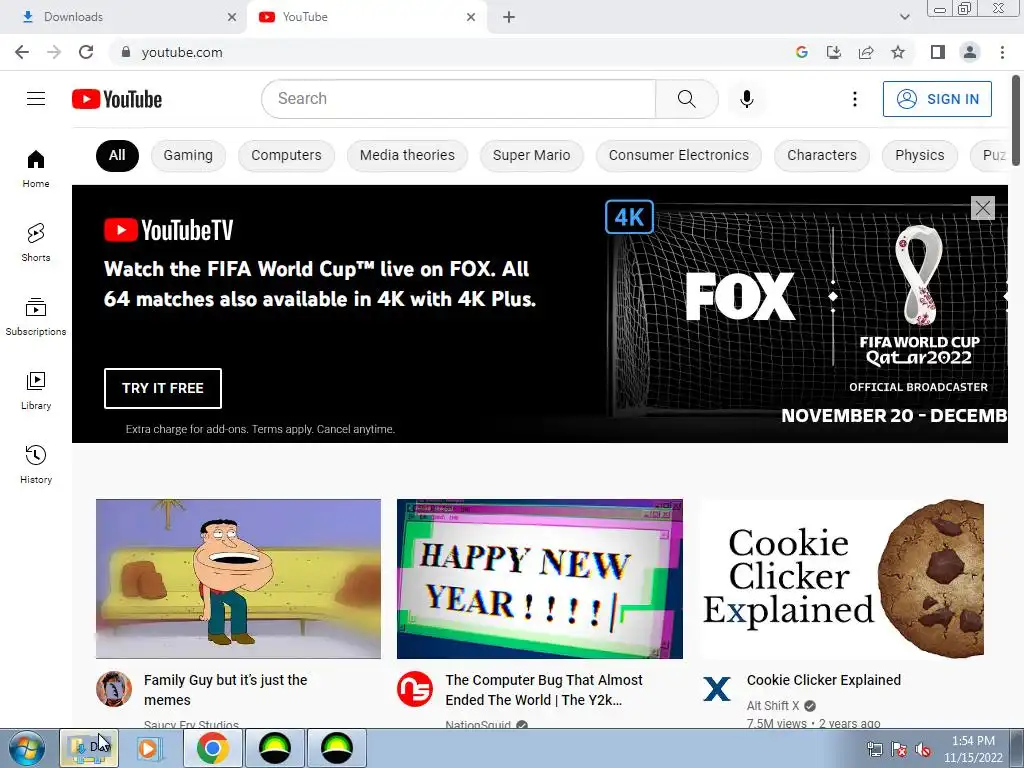Screen dimensions: 1024x768
Task: Dismiss the YouTube TV banner ad
Action: (982, 208)
